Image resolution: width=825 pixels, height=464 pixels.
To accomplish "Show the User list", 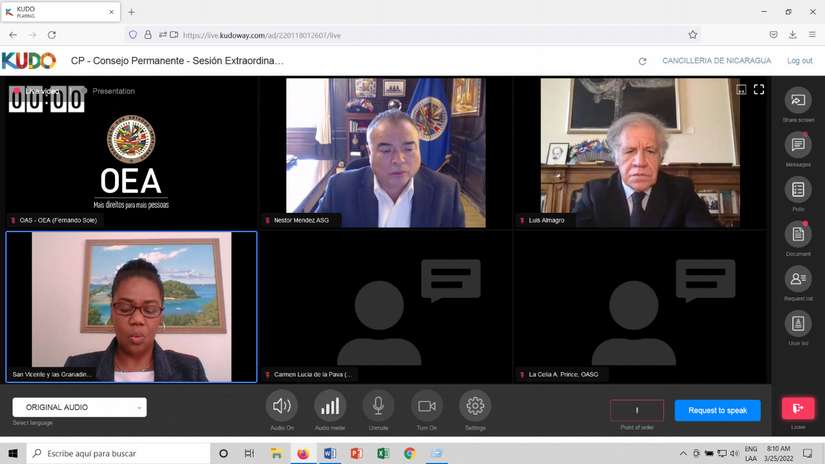I will [798, 324].
